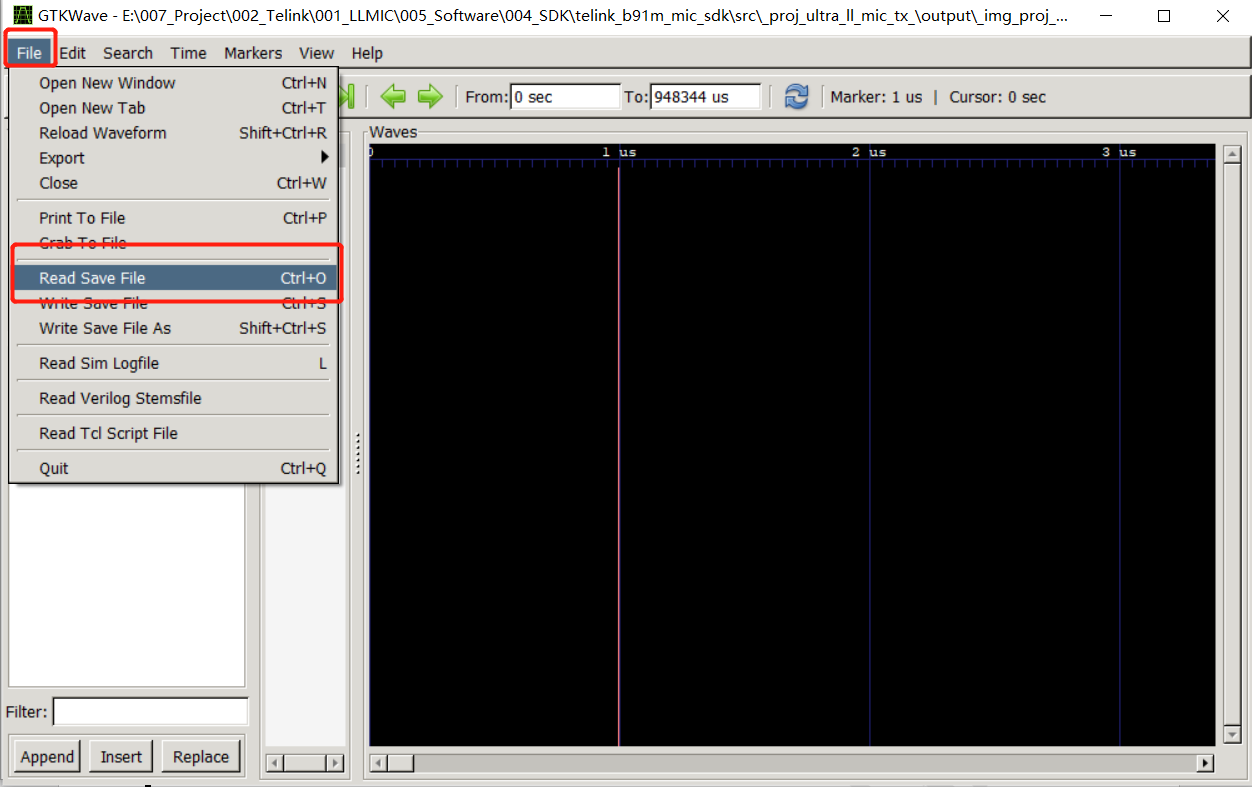Click the Append button
This screenshot has height=787, width=1252.
pyautogui.click(x=46, y=756)
